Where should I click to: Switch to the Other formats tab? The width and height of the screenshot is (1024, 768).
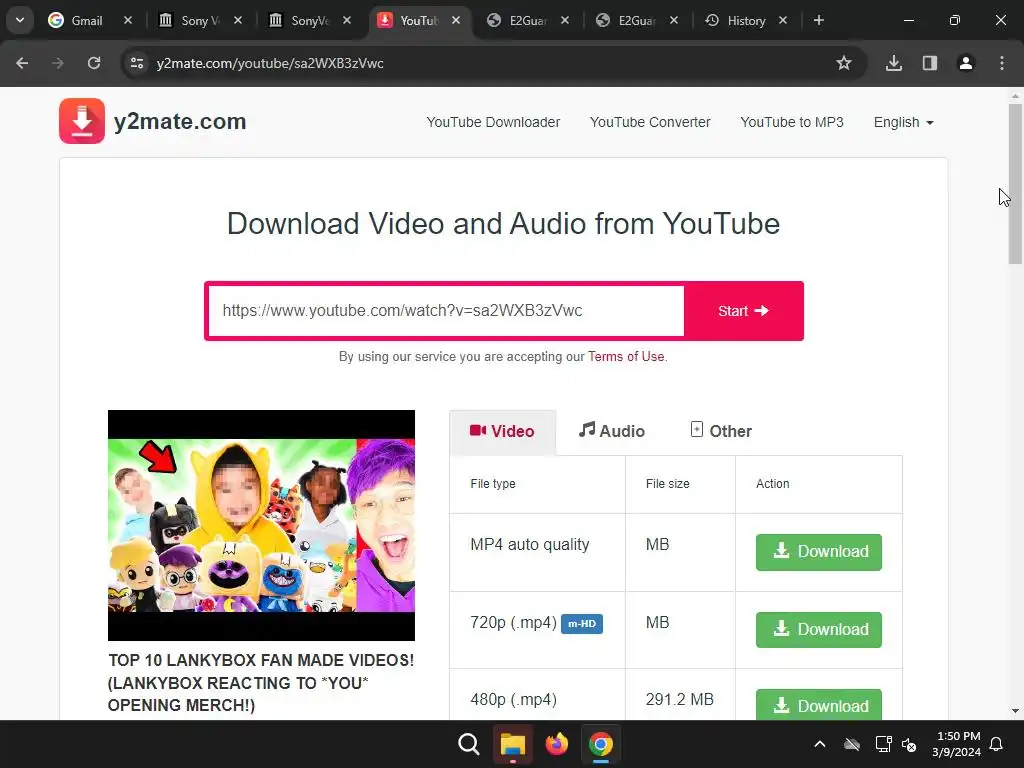click(721, 431)
